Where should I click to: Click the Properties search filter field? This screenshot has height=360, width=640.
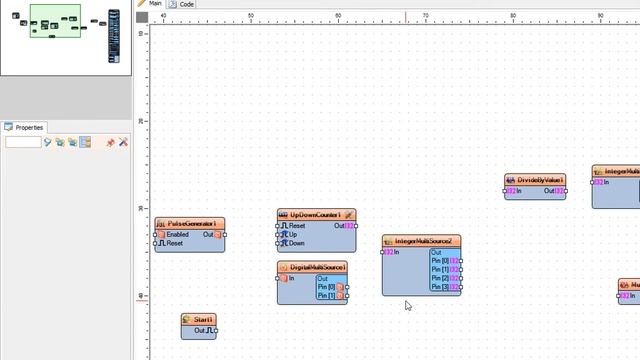pyautogui.click(x=23, y=142)
